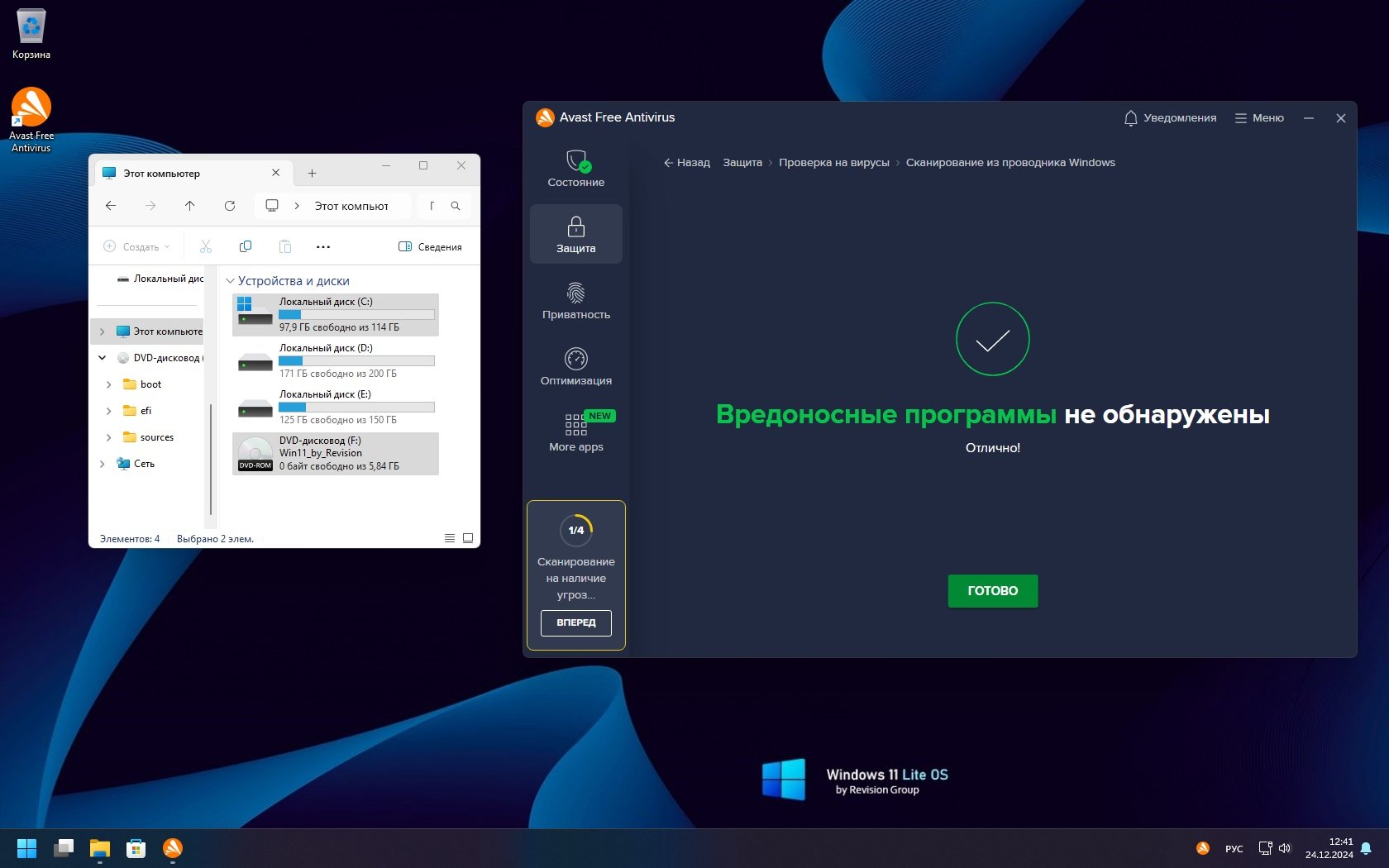Open the Состояние section in Avast

tap(576, 169)
